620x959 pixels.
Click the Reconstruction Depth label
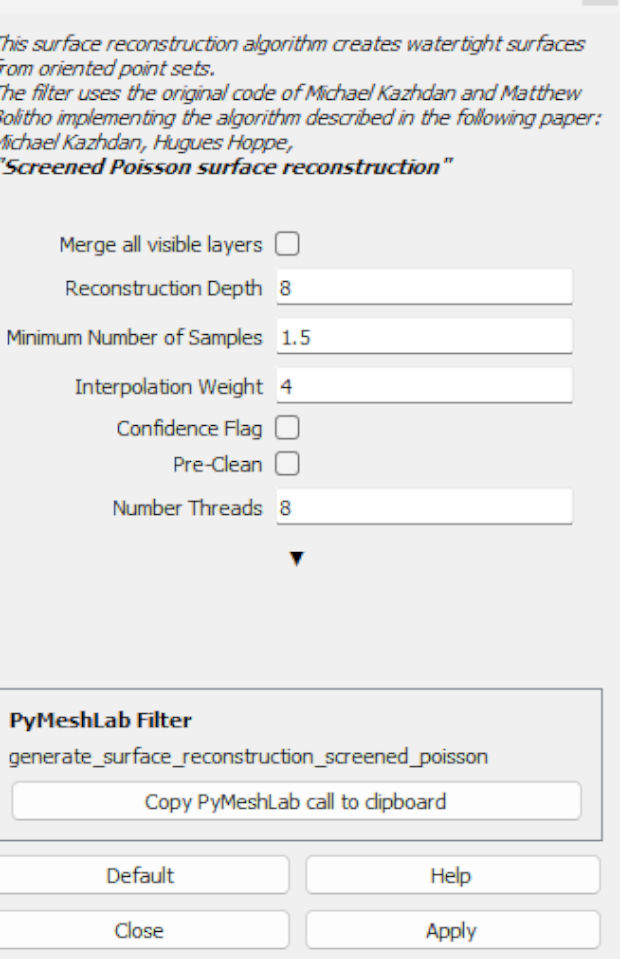pyautogui.click(x=163, y=288)
